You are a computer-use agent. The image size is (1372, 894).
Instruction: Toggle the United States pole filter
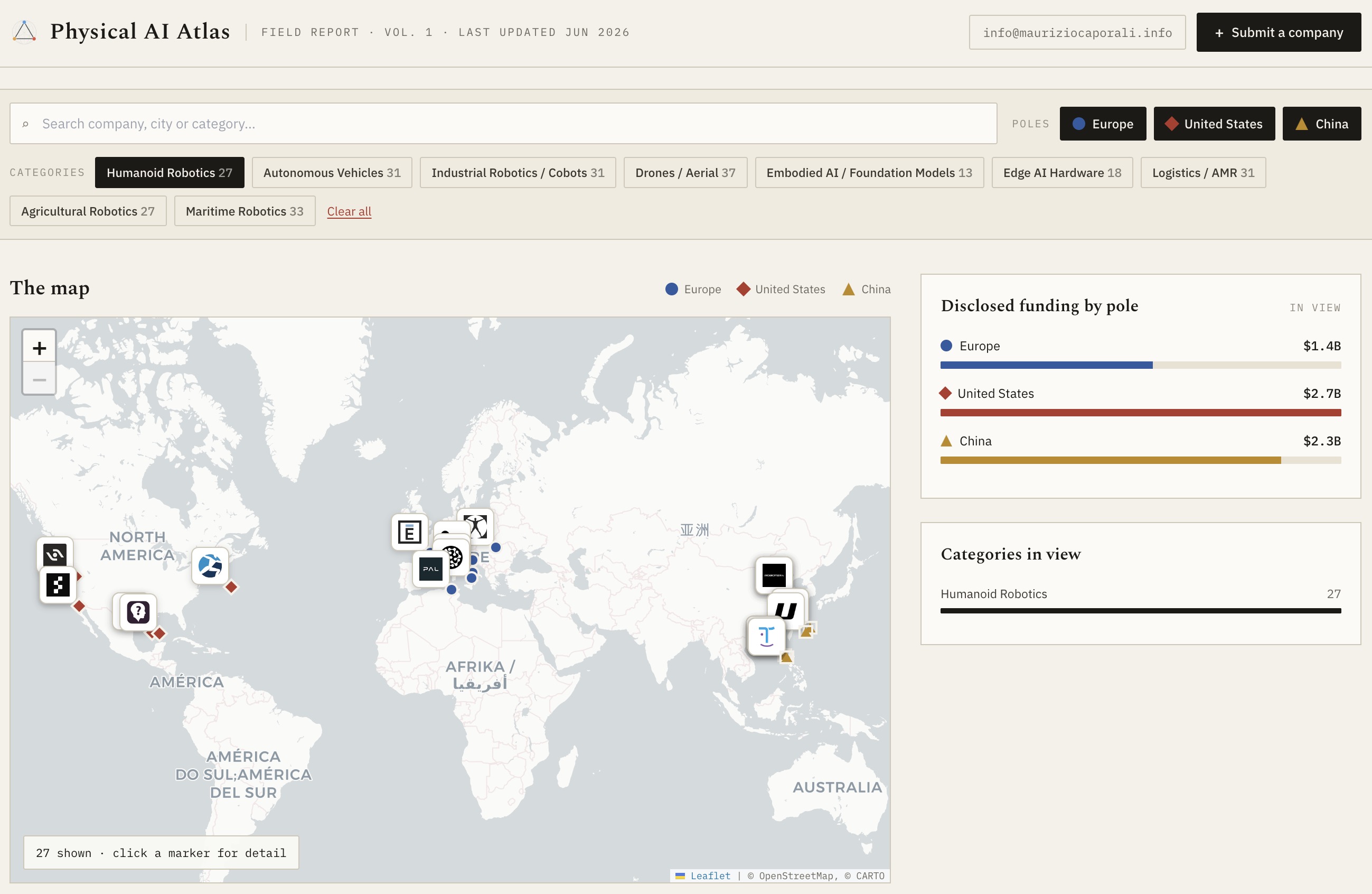pyautogui.click(x=1214, y=124)
